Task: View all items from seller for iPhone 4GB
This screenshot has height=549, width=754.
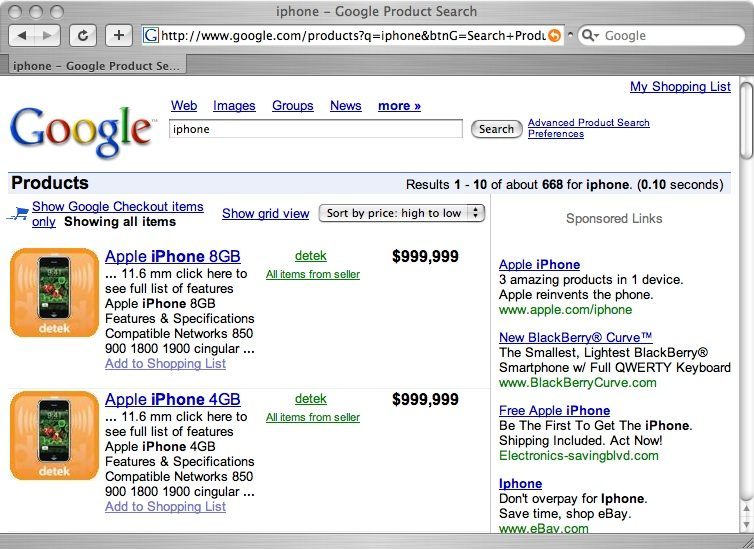Action: tap(313, 417)
